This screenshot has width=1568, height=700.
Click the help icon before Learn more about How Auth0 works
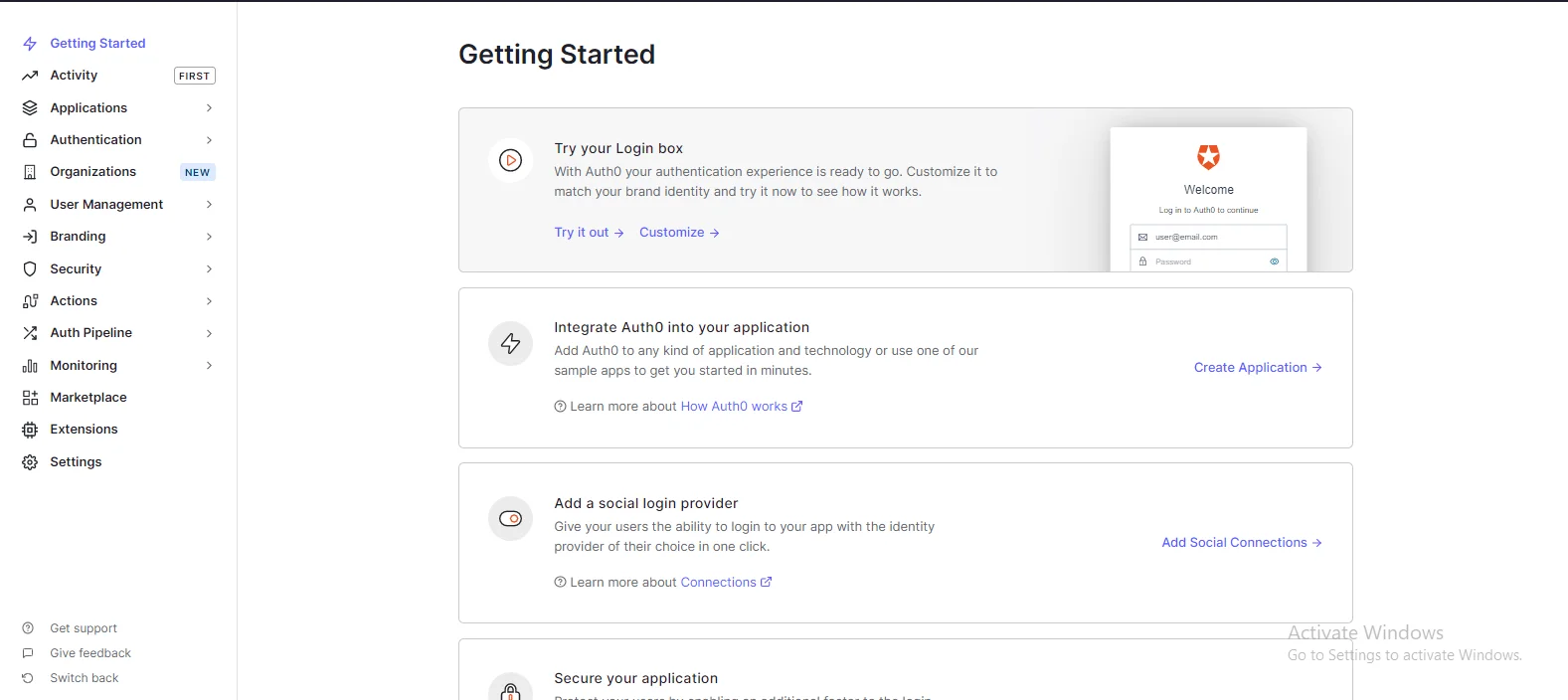point(560,407)
